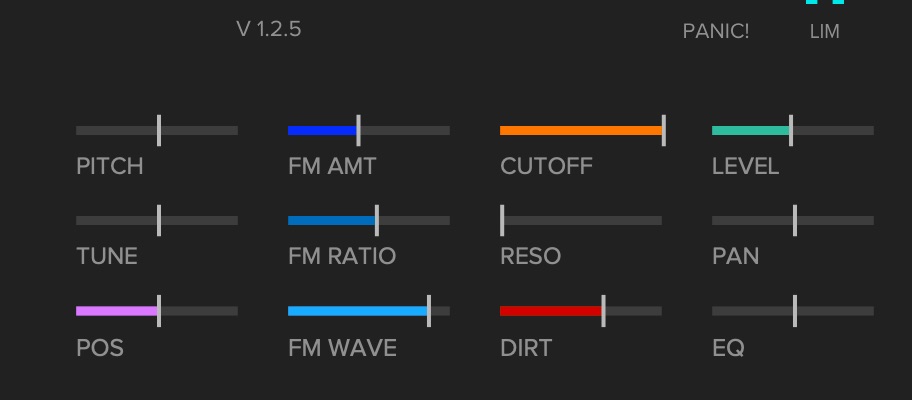
Task: Click the PANIC! button
Action: pos(715,31)
